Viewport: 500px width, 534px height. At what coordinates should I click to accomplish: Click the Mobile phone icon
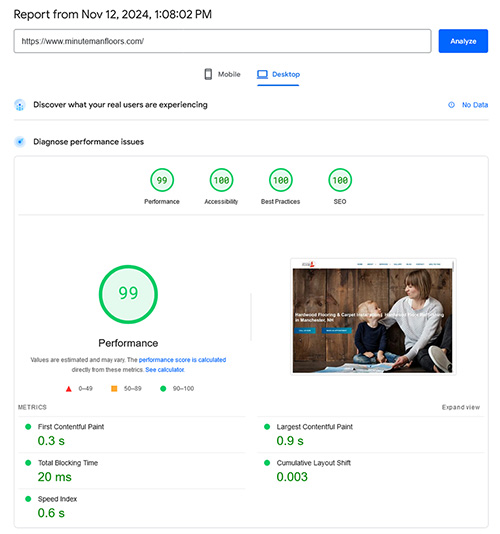click(x=208, y=74)
